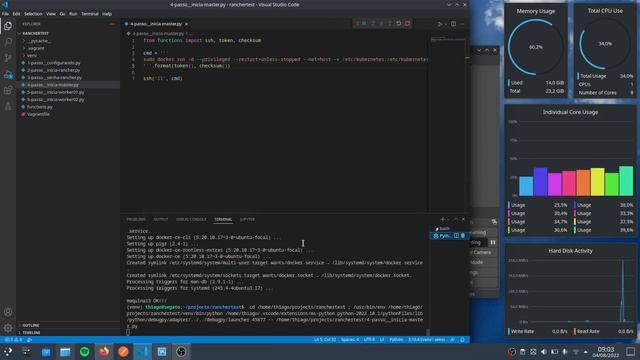Open the Testing flask view
The height and width of the screenshot is (360, 640).
(x=8, y=106)
